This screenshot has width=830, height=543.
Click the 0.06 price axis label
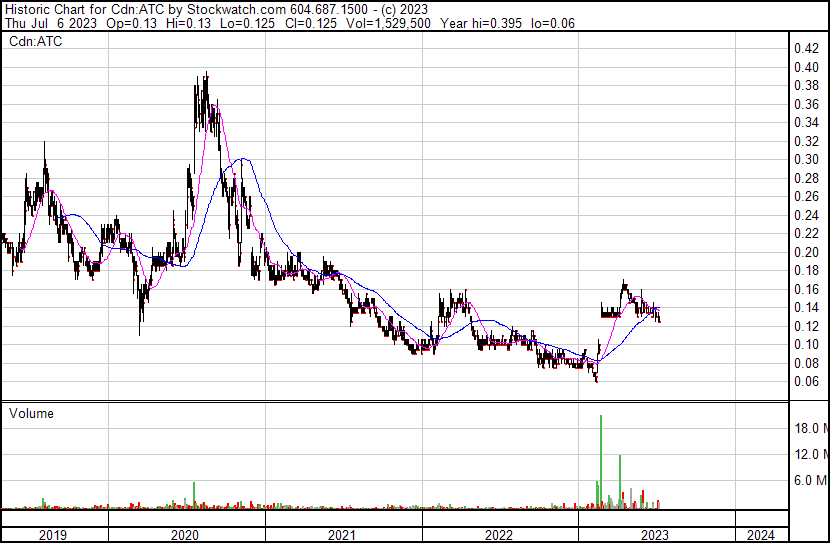(x=806, y=382)
